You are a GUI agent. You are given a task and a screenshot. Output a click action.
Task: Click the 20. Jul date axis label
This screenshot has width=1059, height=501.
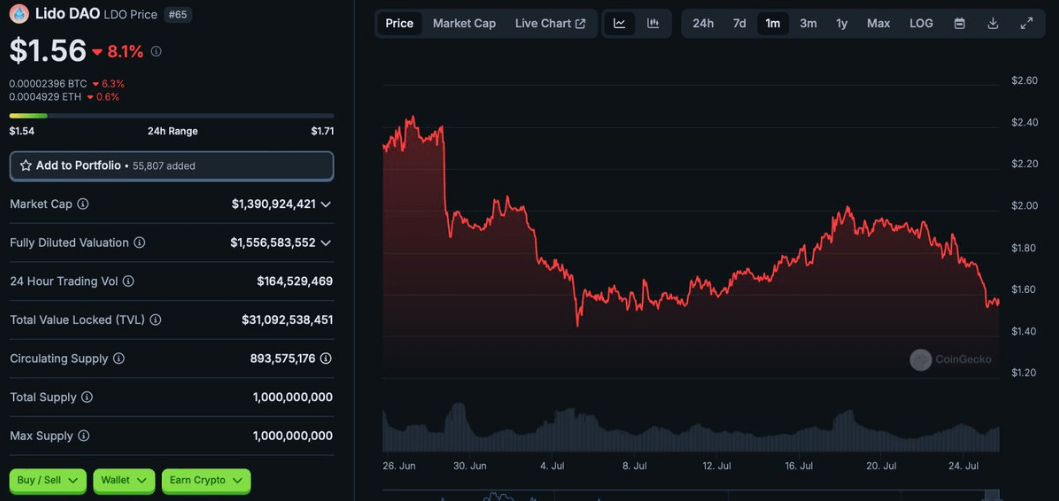pos(881,466)
